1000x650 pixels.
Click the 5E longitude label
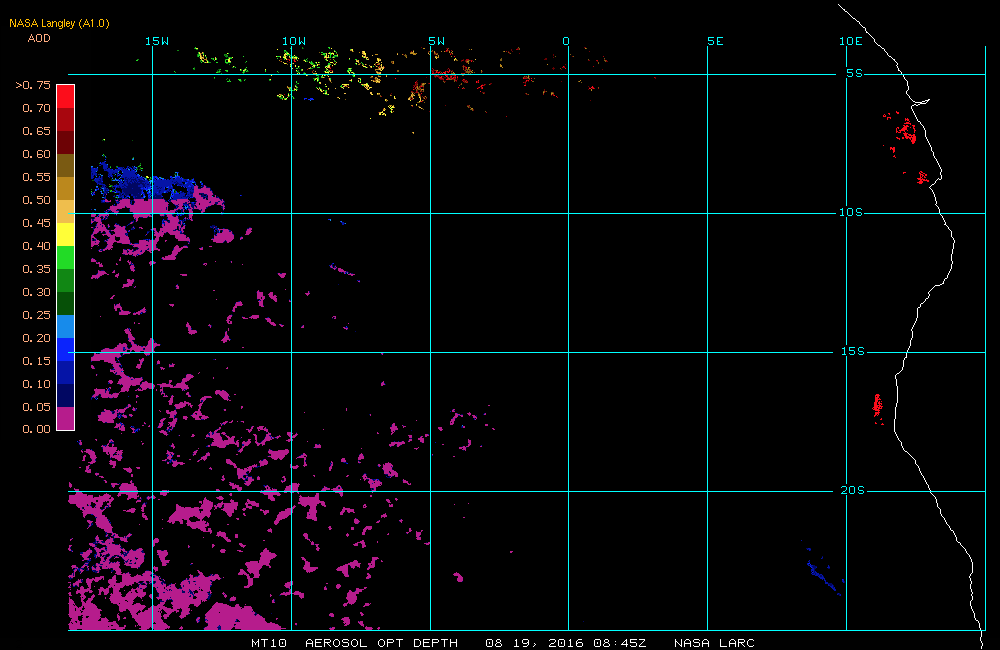point(714,41)
